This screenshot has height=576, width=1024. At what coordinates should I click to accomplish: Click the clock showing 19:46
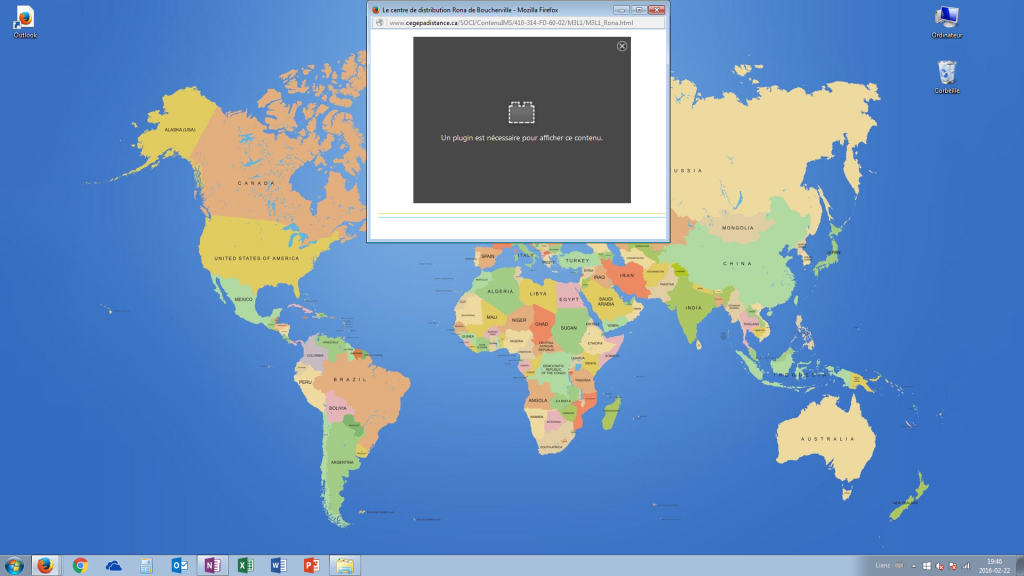pos(994,566)
